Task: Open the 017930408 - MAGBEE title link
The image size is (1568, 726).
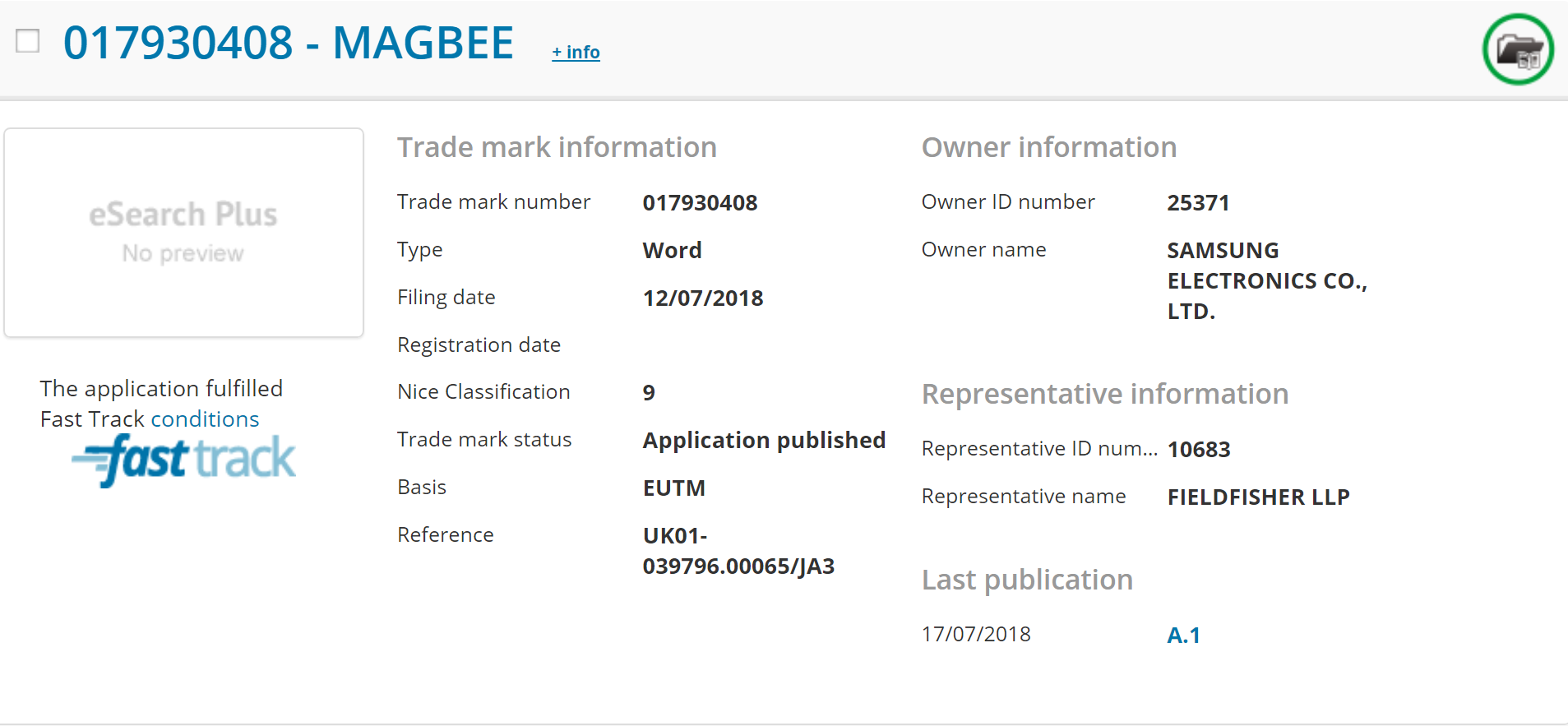Action: (x=288, y=43)
